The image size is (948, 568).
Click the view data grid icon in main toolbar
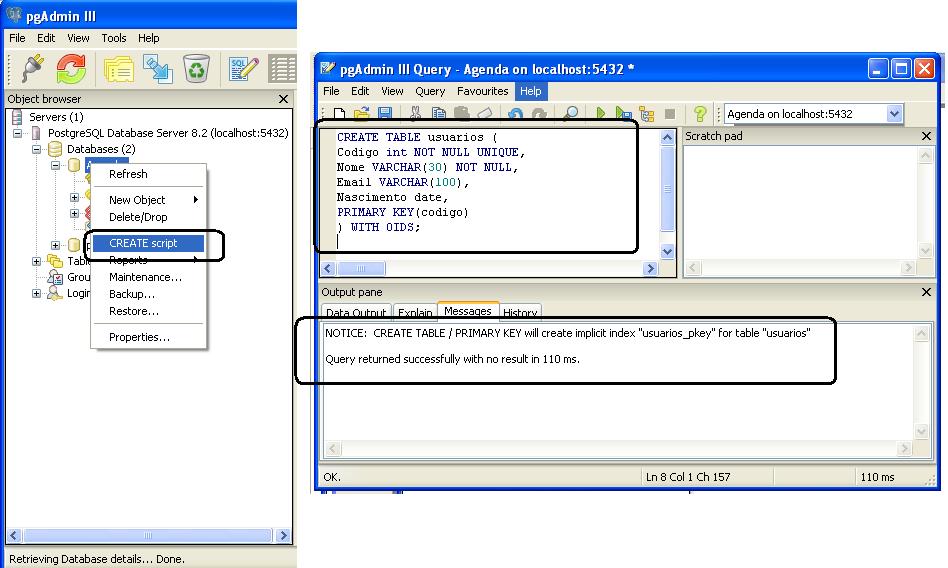tap(282, 69)
